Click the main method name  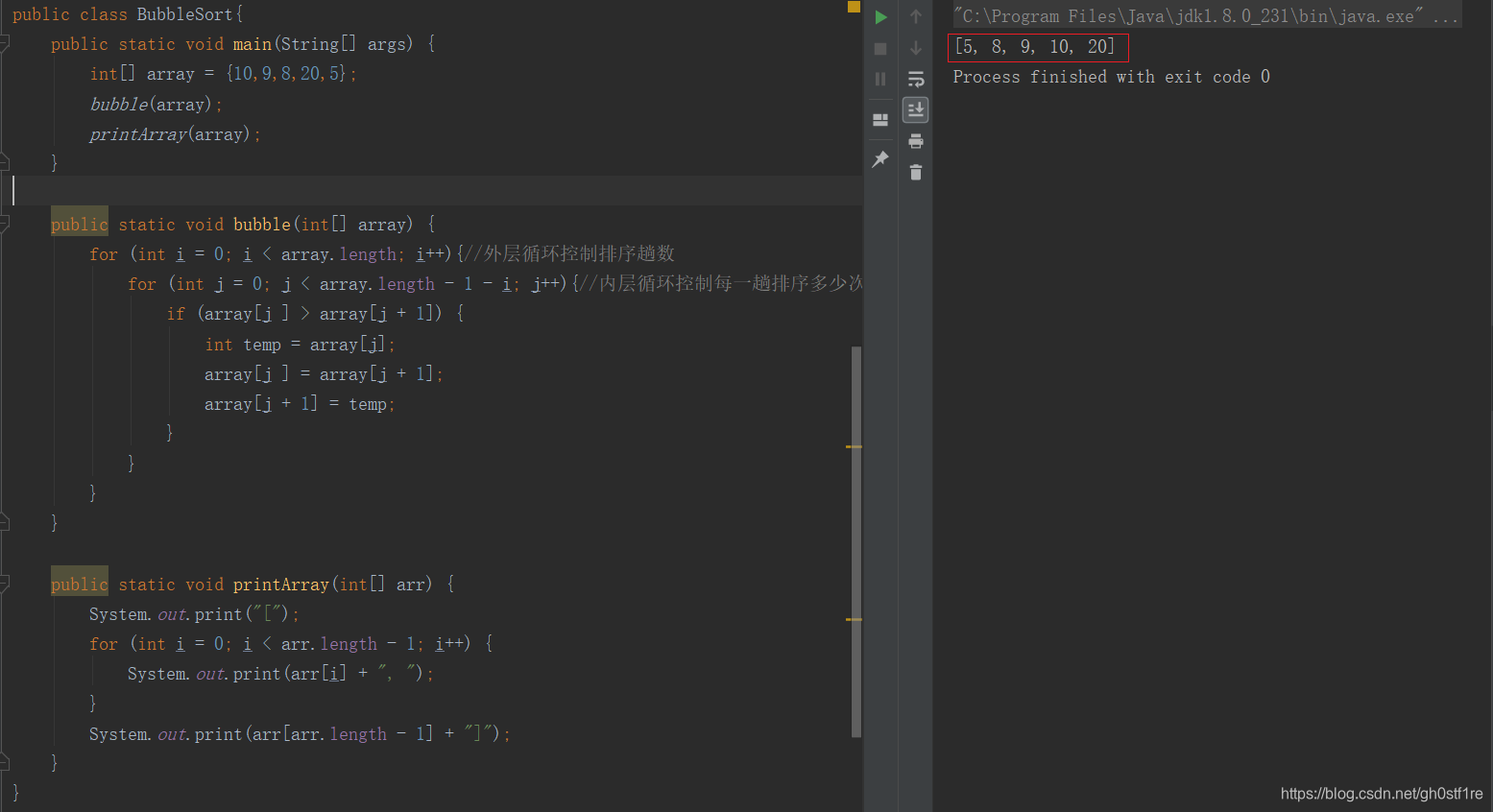253,44
